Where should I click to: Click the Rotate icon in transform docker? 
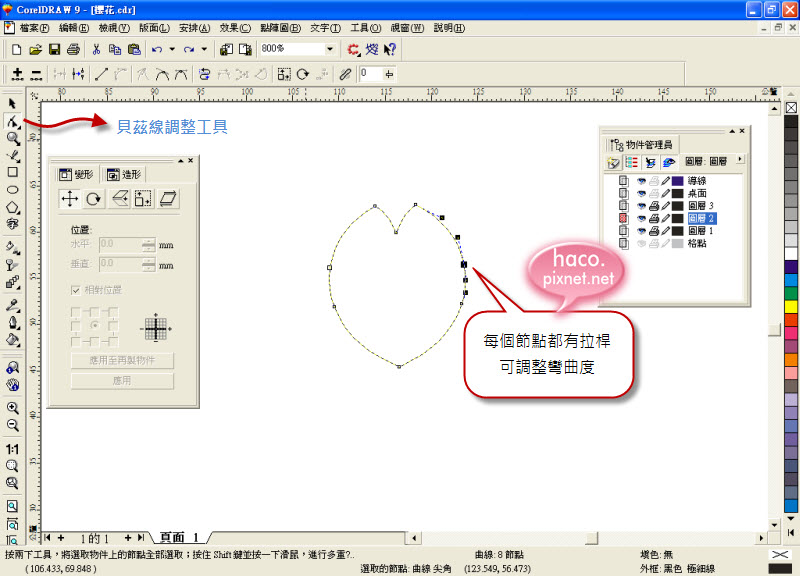[x=93, y=198]
